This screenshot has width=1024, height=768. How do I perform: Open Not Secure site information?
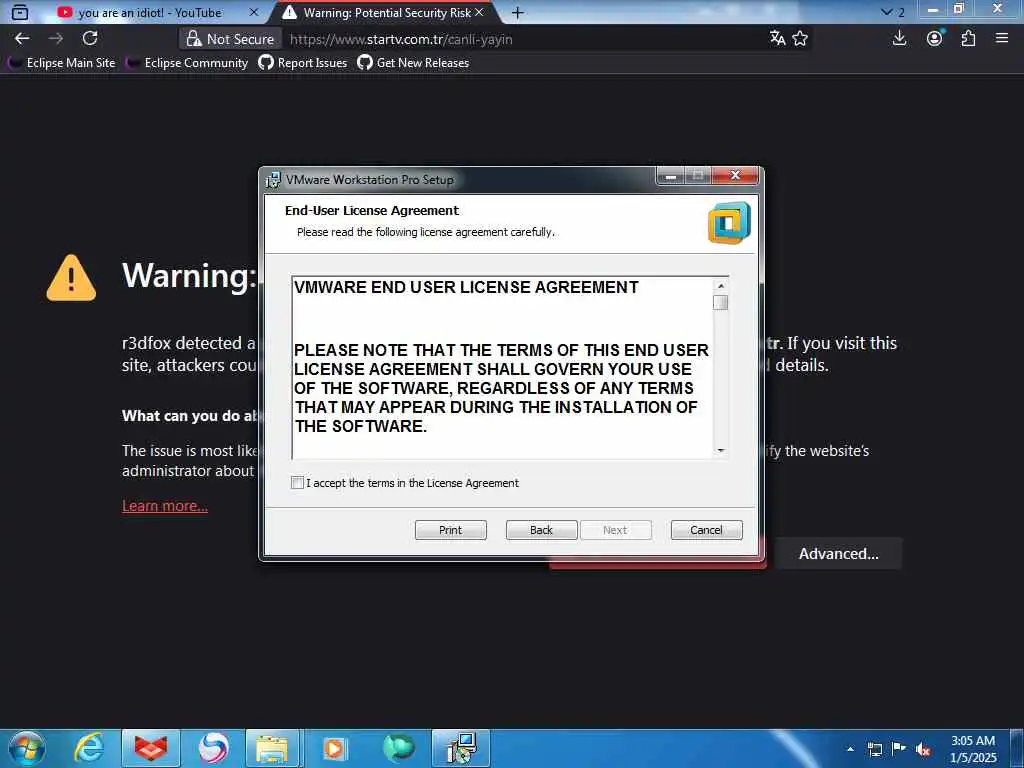[230, 39]
